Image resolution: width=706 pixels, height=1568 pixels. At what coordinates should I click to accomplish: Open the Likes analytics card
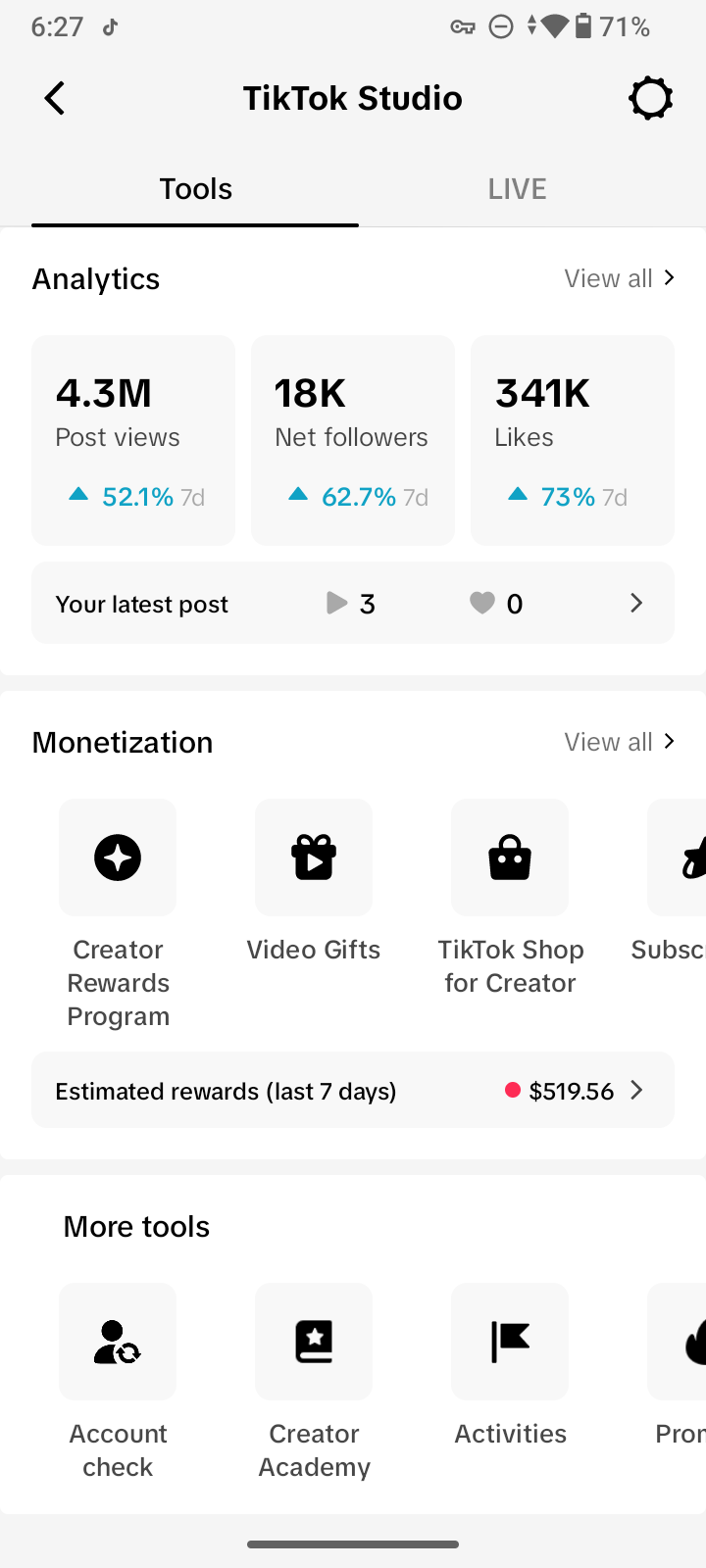click(573, 440)
